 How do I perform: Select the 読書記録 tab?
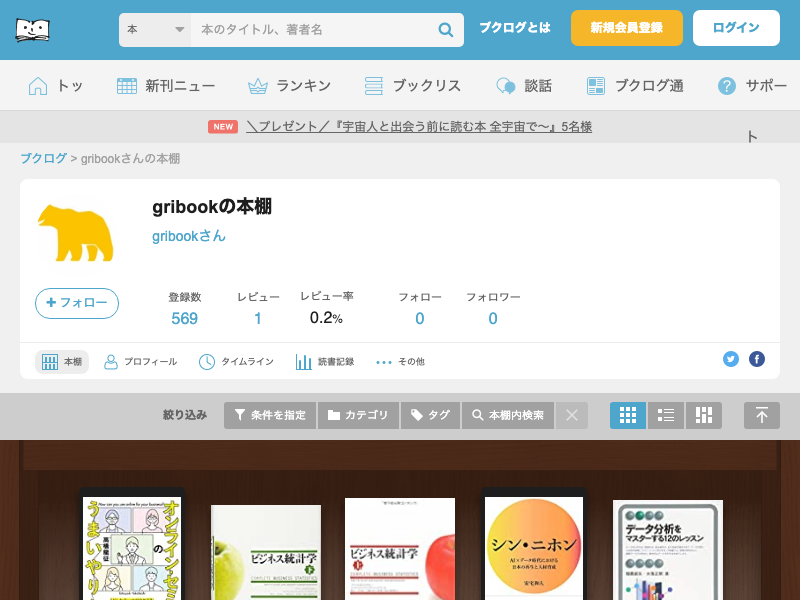tap(325, 362)
